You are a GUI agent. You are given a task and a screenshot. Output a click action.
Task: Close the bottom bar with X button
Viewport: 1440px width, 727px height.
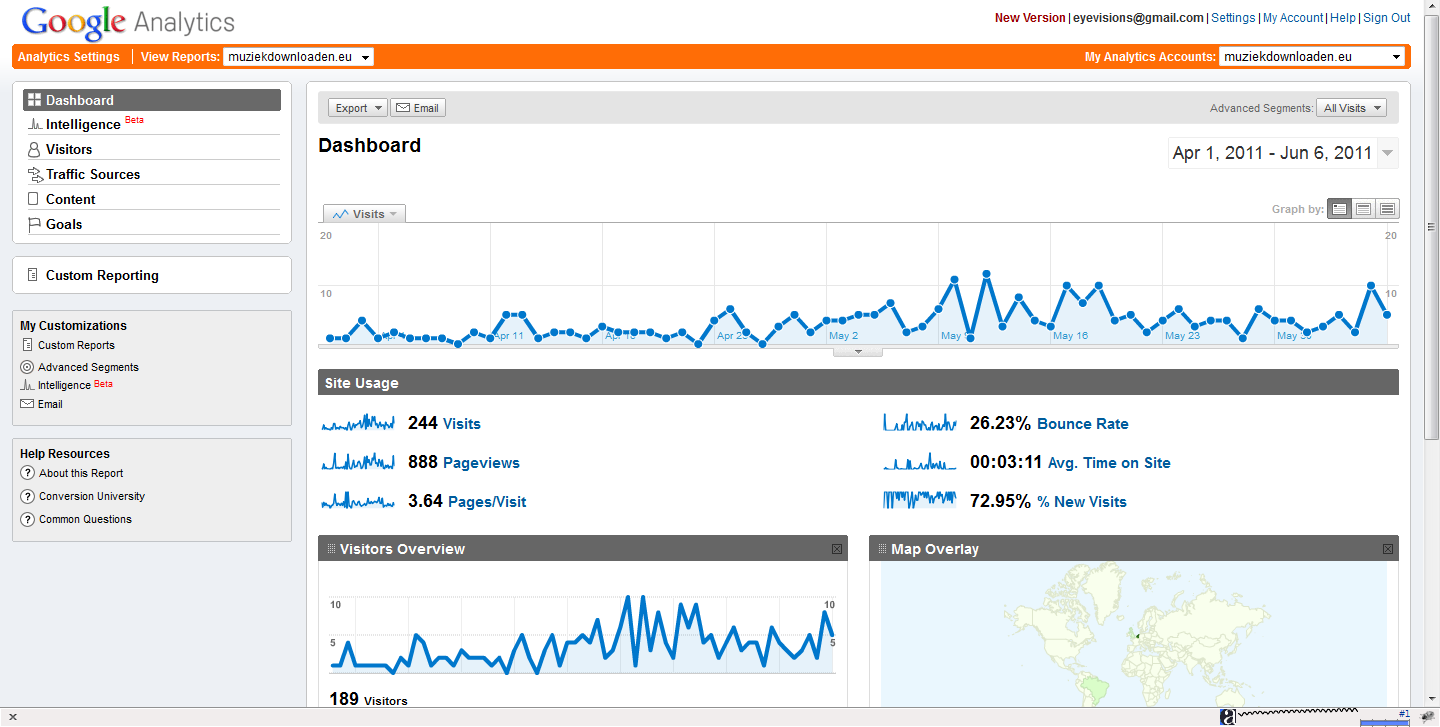coord(13,717)
